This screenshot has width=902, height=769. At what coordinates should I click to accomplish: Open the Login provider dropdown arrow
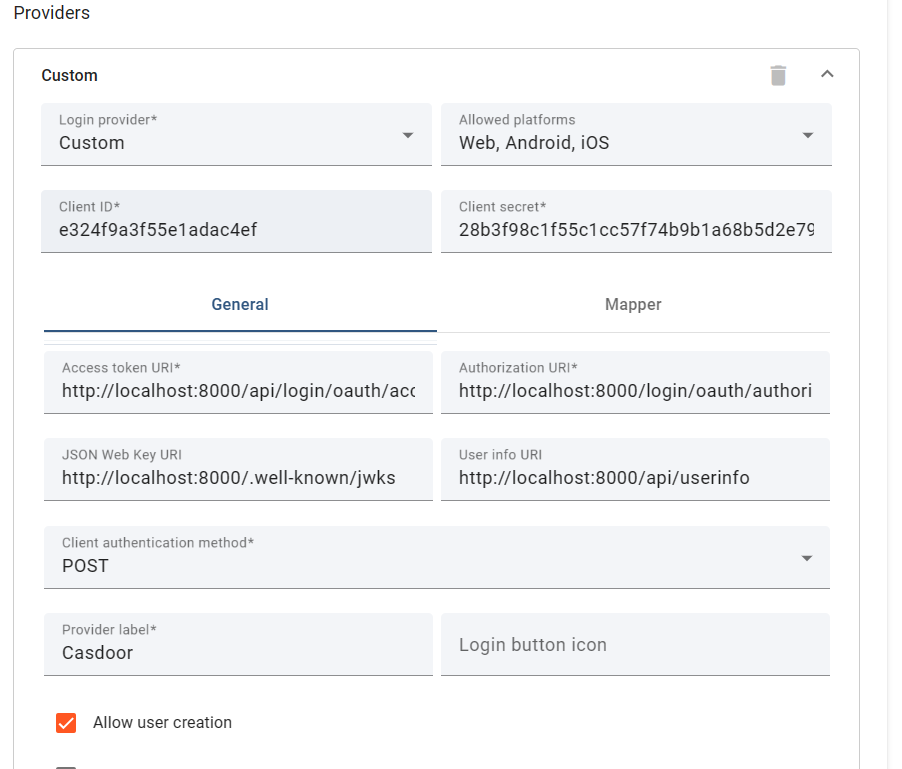[408, 134]
